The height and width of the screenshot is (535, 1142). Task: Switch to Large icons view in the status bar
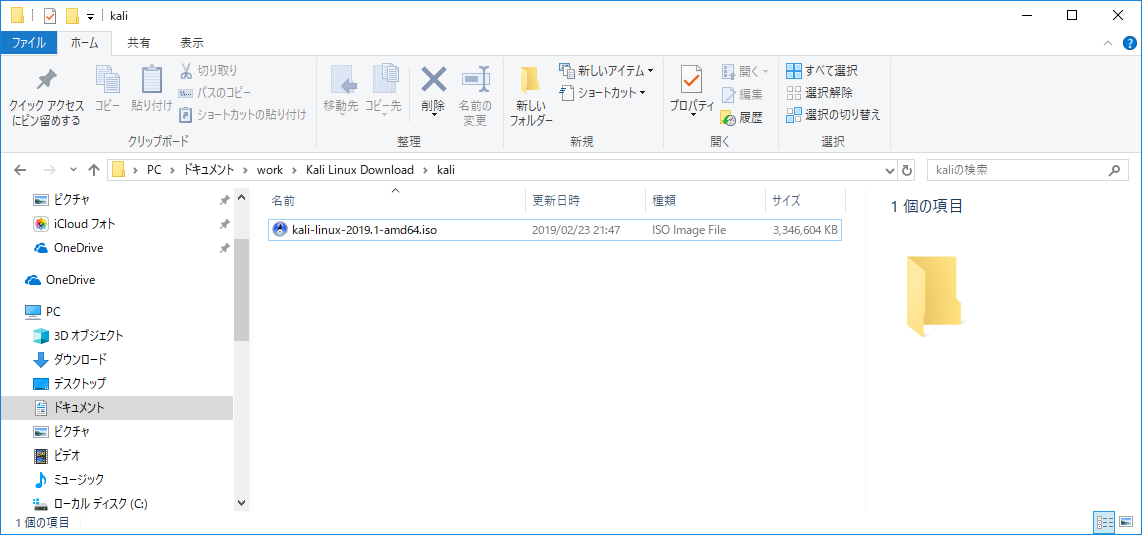1126,521
